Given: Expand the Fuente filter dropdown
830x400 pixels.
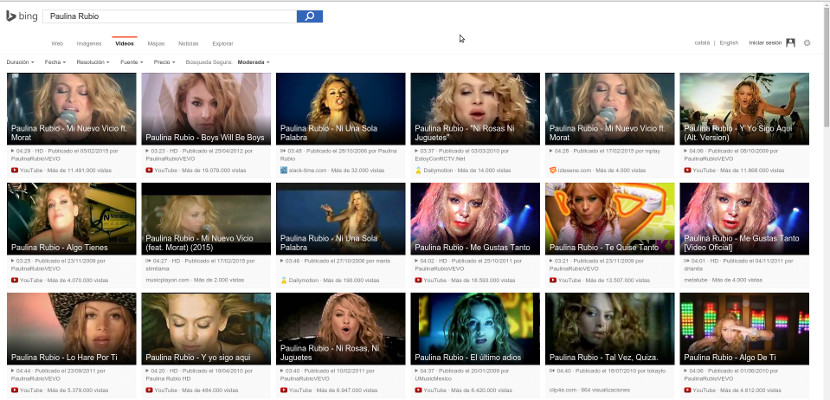Looking at the screenshot, I should click(x=131, y=62).
